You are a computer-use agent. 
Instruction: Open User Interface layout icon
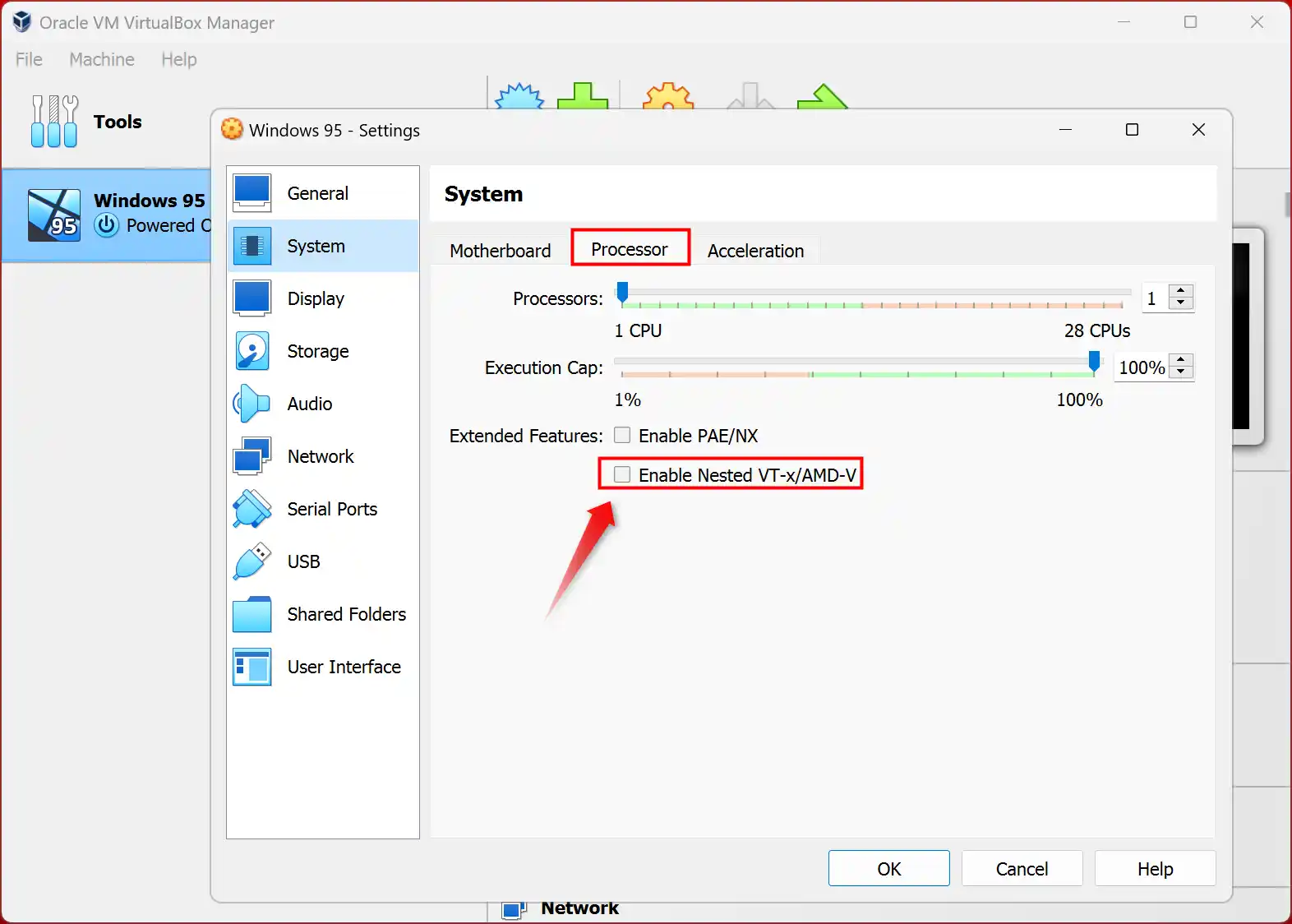click(251, 667)
